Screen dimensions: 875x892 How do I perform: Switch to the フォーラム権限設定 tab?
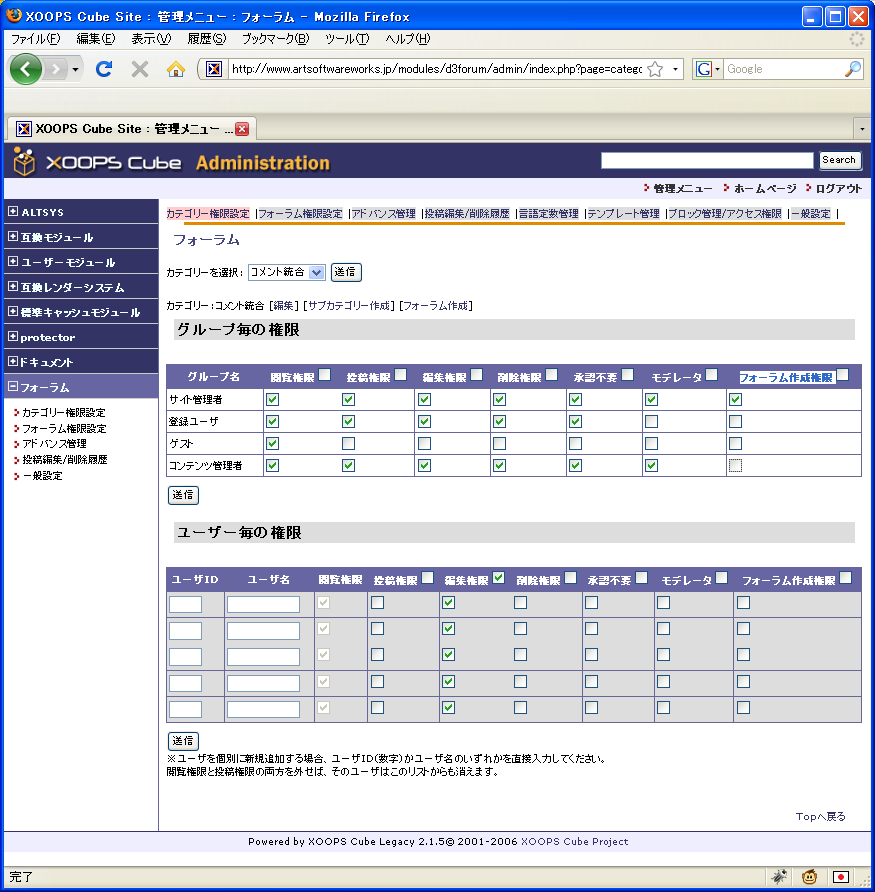click(300, 214)
